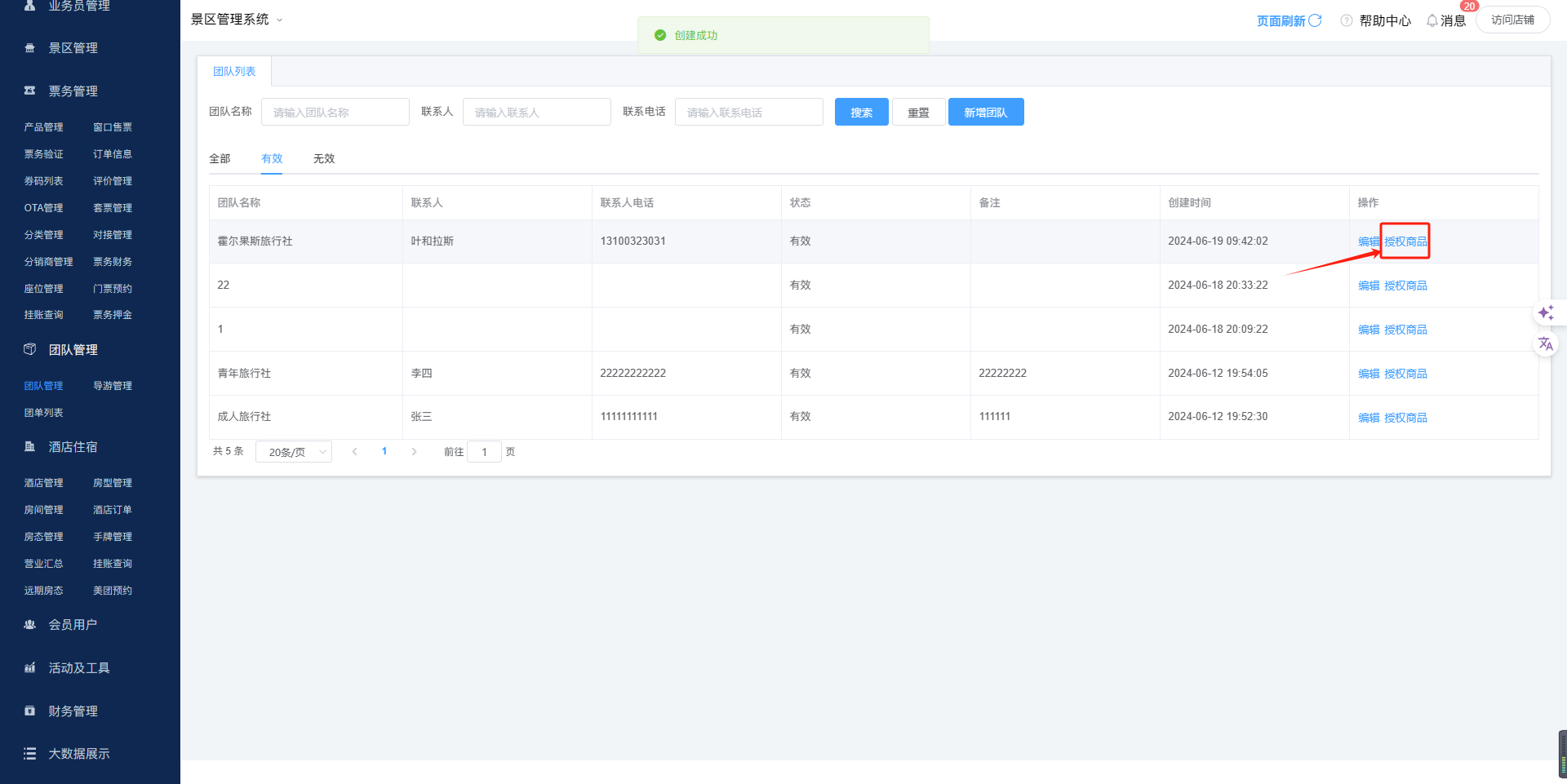The height and width of the screenshot is (784, 1567).
Task: Click 授权商品 for 霍尔果斯旅行社
Action: [x=1405, y=241]
